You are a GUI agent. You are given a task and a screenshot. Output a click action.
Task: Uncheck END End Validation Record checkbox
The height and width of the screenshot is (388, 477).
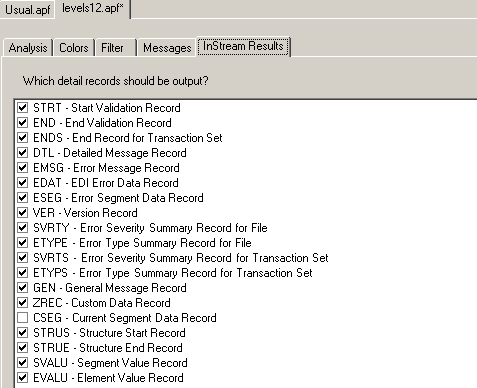(x=22, y=123)
